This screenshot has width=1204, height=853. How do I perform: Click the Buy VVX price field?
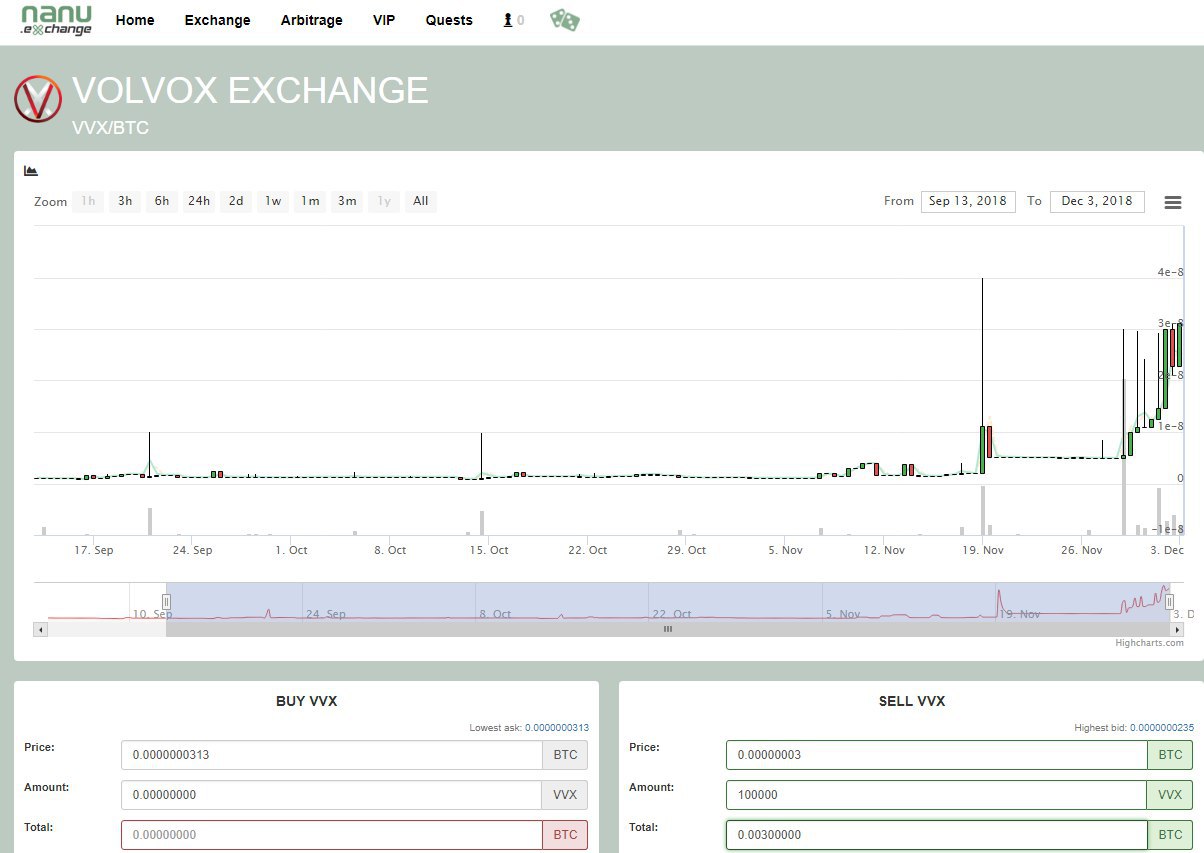coord(332,755)
